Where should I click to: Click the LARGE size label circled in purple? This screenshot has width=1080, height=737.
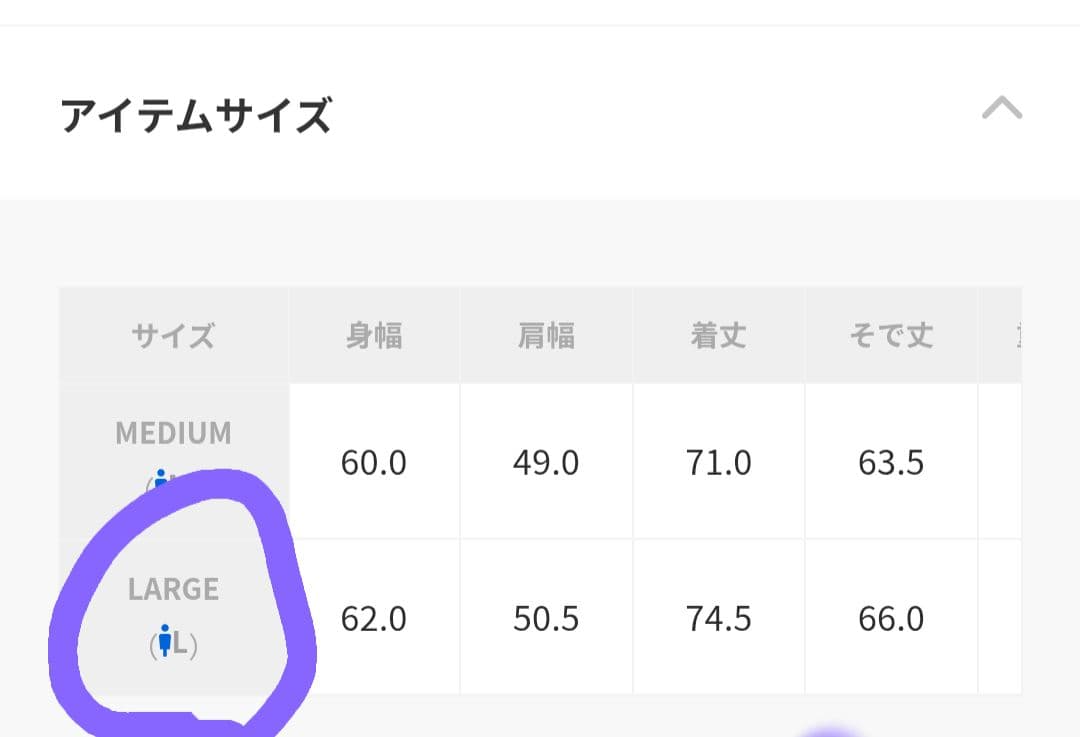[174, 590]
